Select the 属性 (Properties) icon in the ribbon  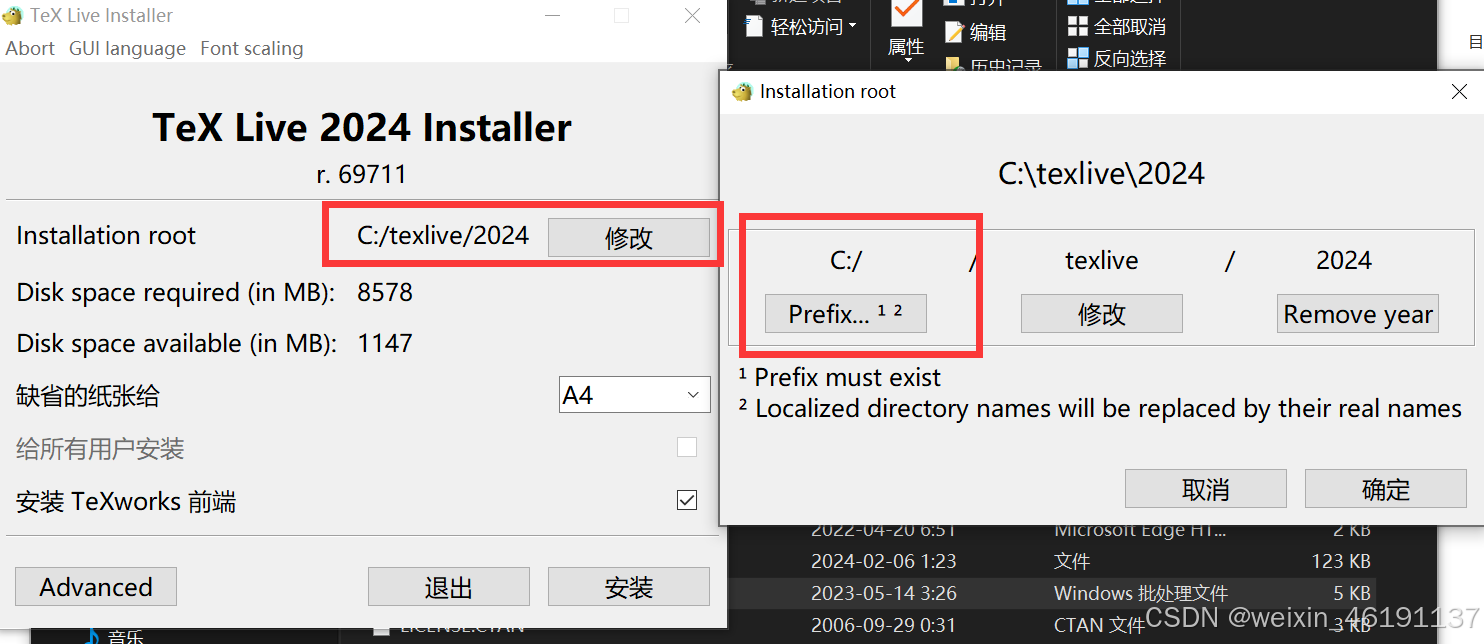905,30
